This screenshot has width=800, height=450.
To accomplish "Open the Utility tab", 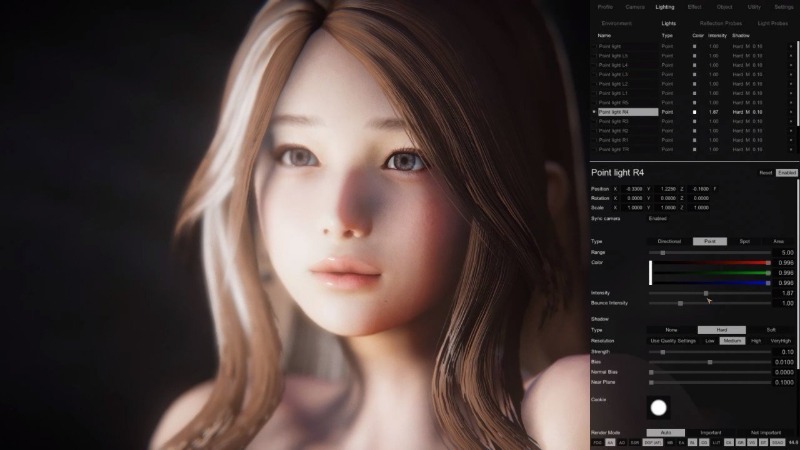I will (754, 7).
